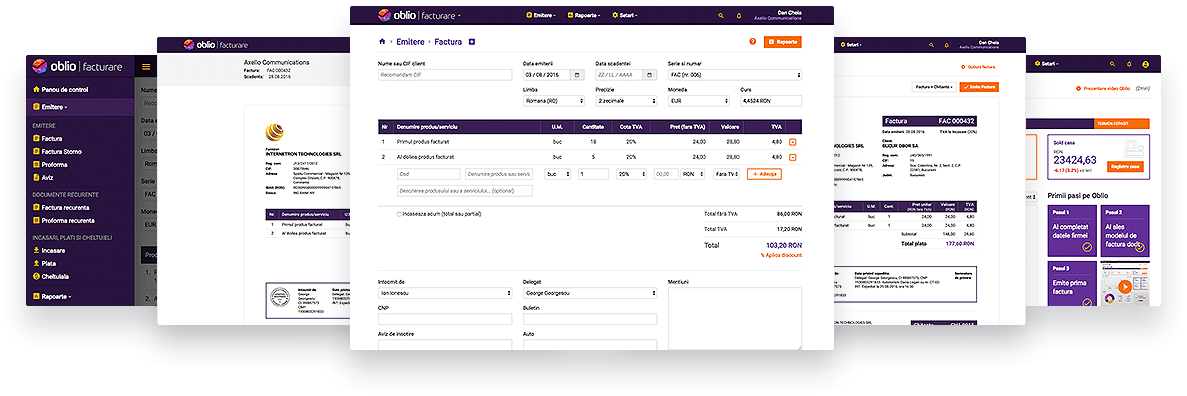Open Intocmit de dropdown Ion Ionescu
The height and width of the screenshot is (396, 1187).
pos(444,293)
